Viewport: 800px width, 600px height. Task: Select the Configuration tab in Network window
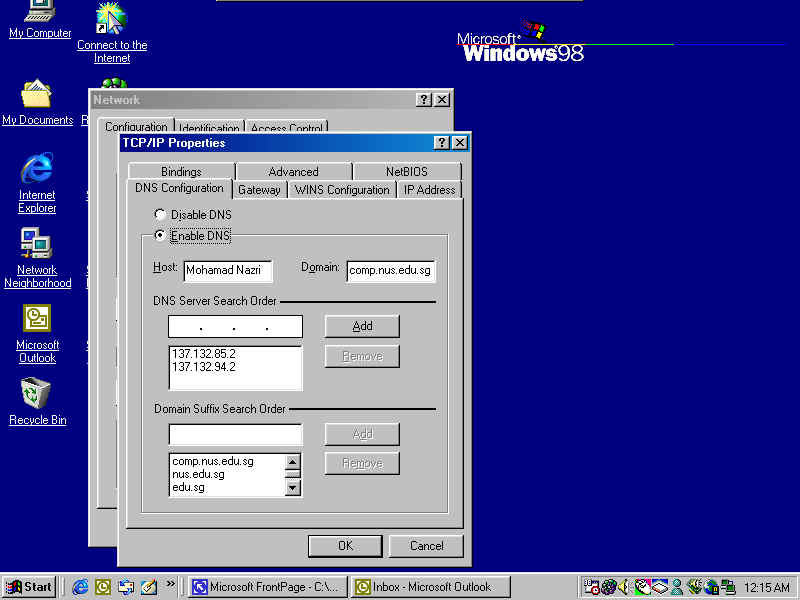(x=136, y=126)
